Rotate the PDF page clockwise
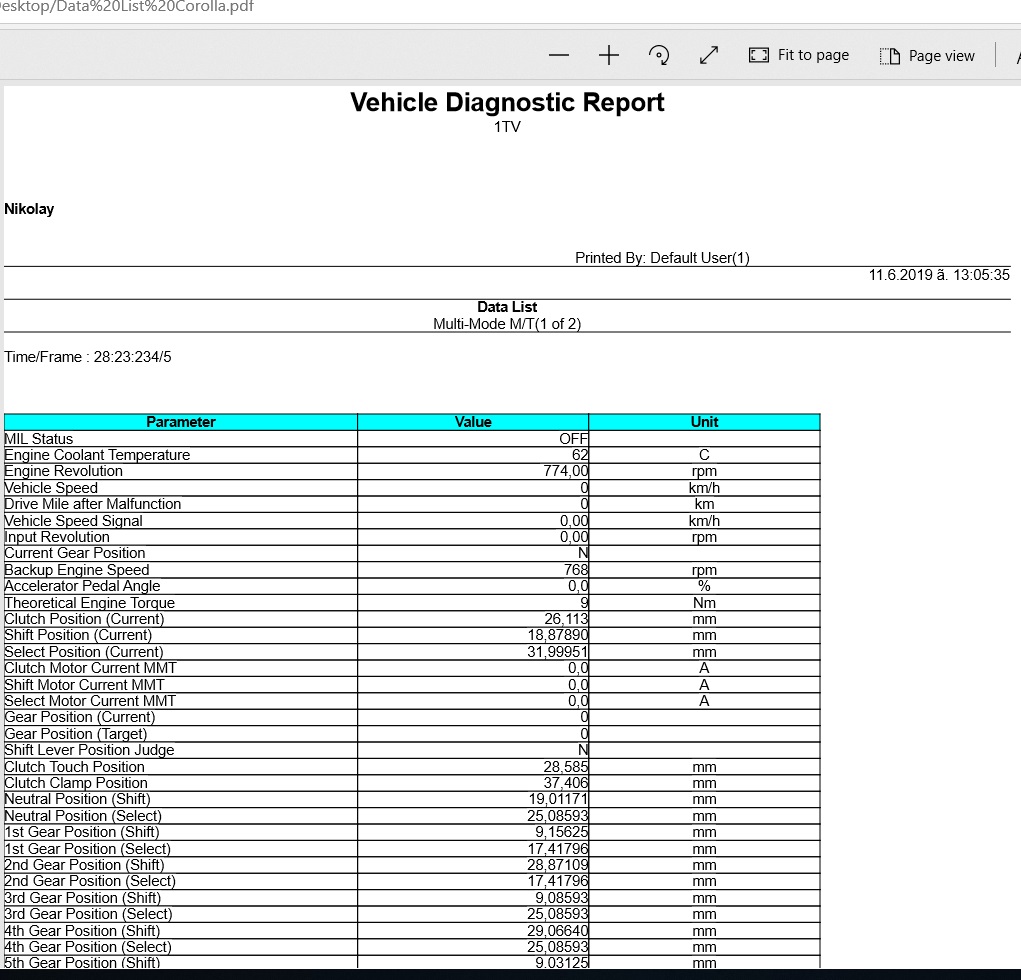The width and height of the screenshot is (1021, 980). (x=659, y=56)
